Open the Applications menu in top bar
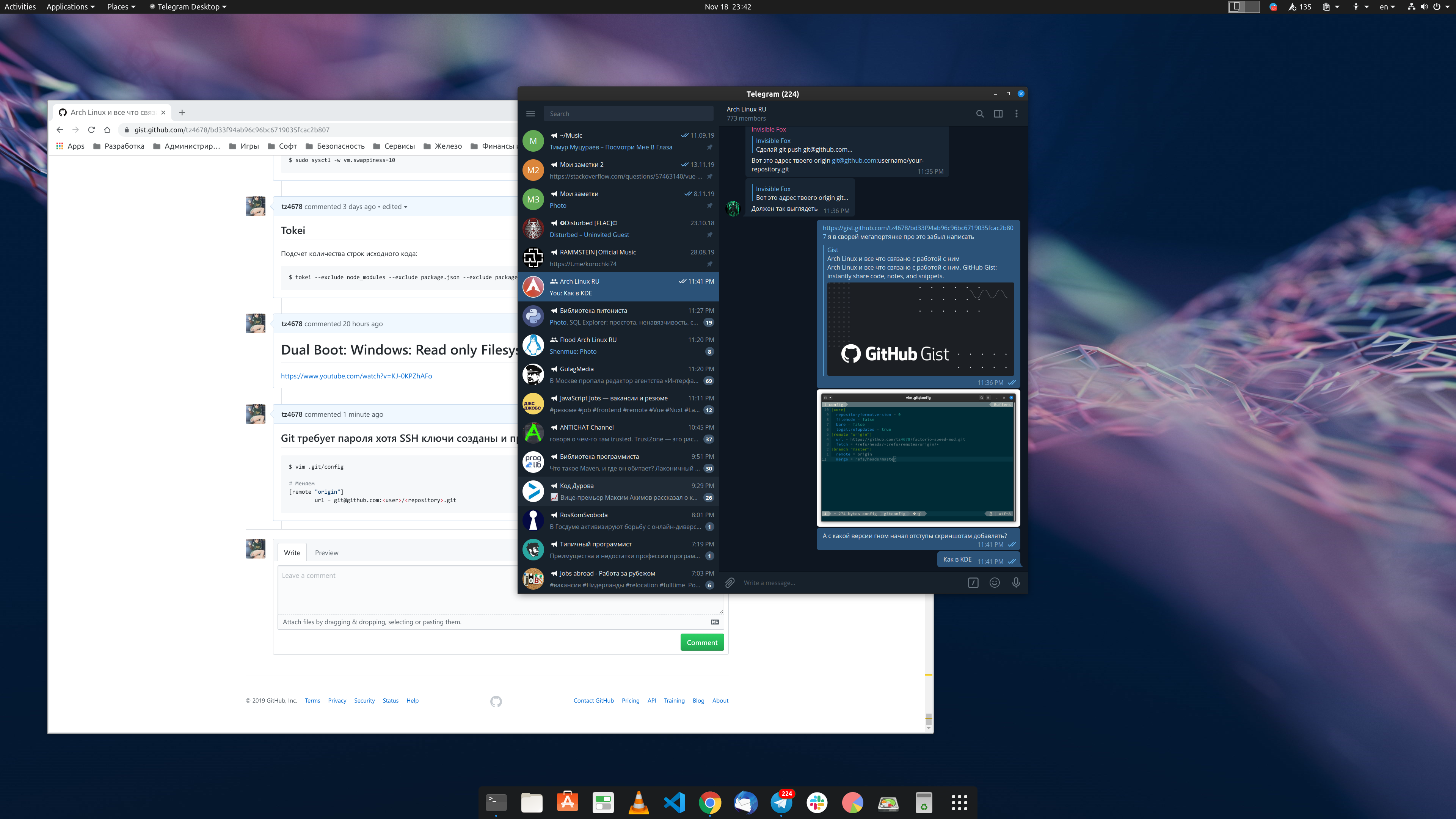 70,7
